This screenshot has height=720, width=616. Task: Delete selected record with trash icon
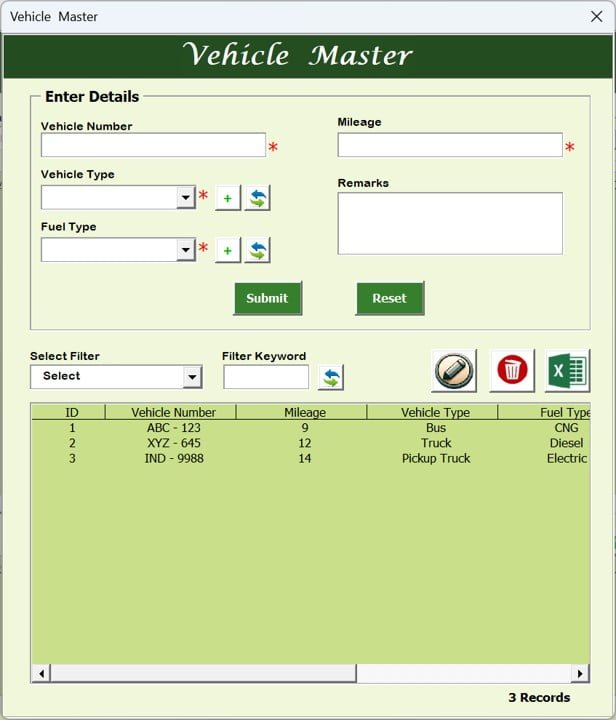tap(512, 370)
